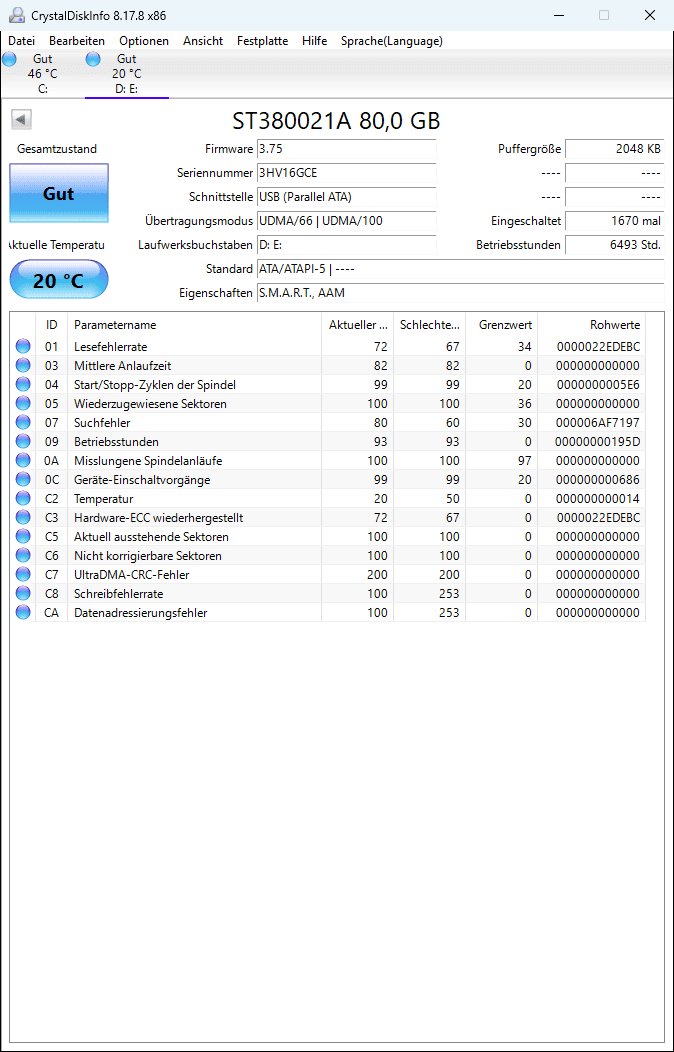Click status orb of Nicht korrigierbare Sektoren

[23, 556]
